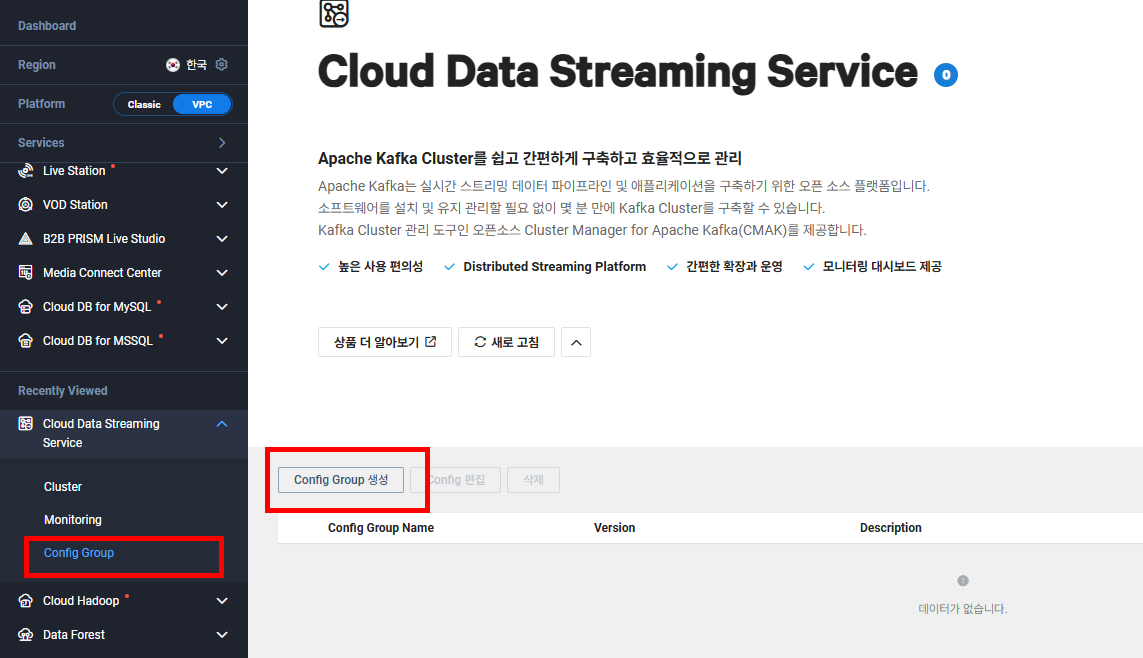Click the 높은 사용 편의성 feature text

381,267
